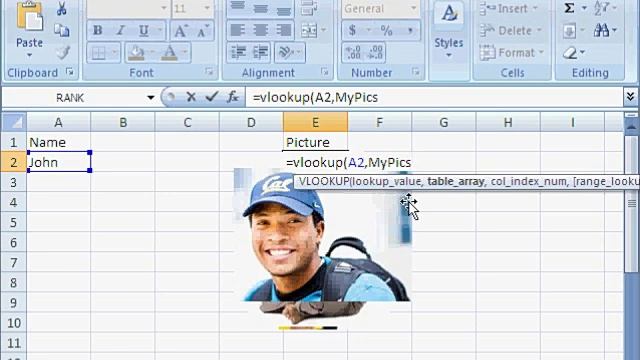
Task: Click the Borders icon
Action: tap(98, 53)
